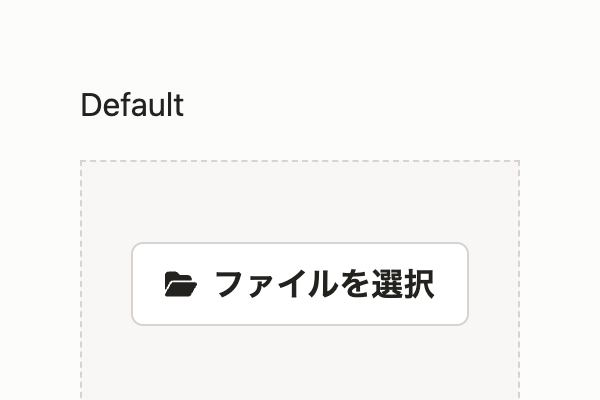Click the open folder icon
The width and height of the screenshot is (600, 400).
181,284
